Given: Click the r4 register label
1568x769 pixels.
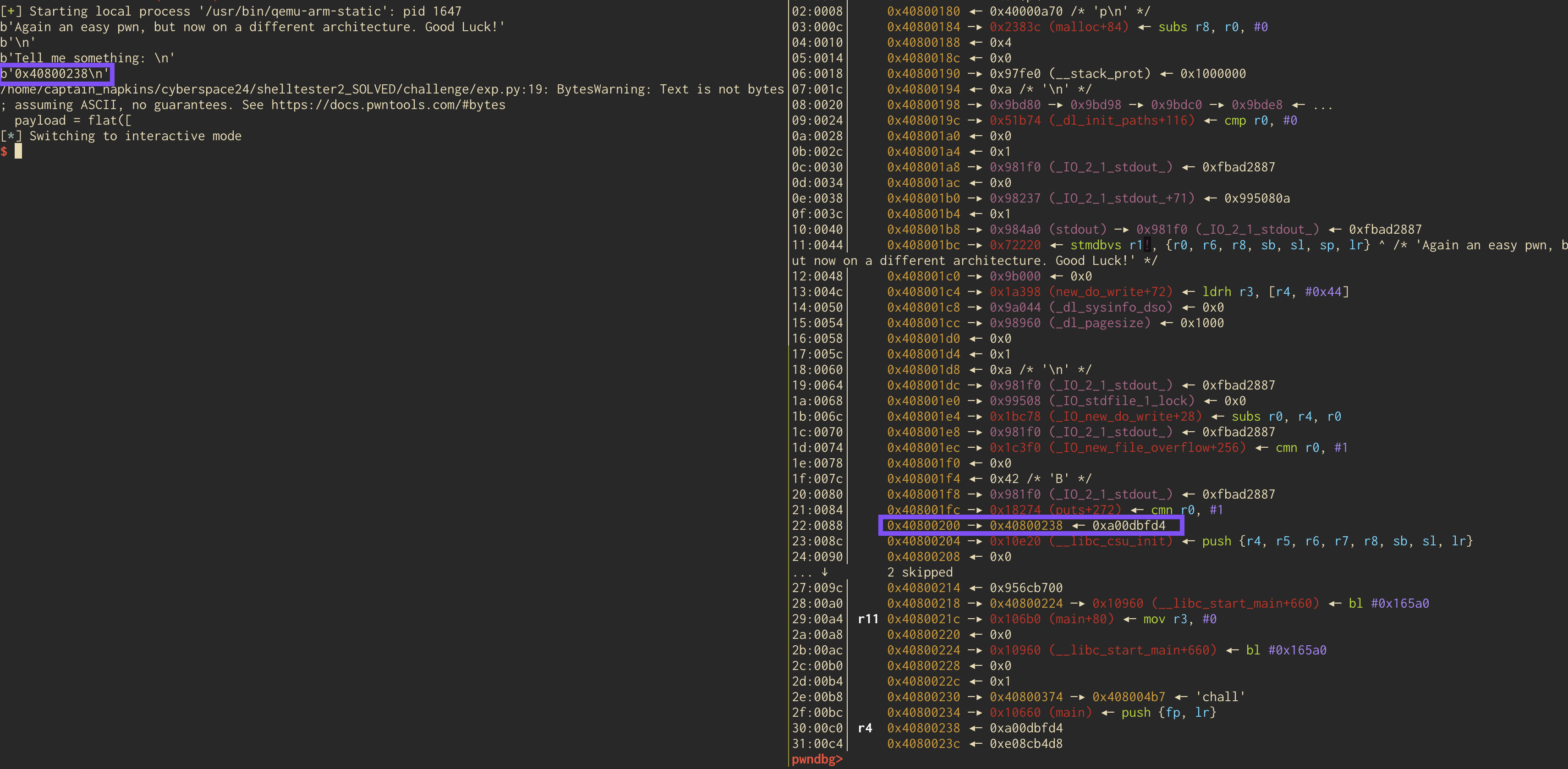Looking at the screenshot, I should click(864, 728).
